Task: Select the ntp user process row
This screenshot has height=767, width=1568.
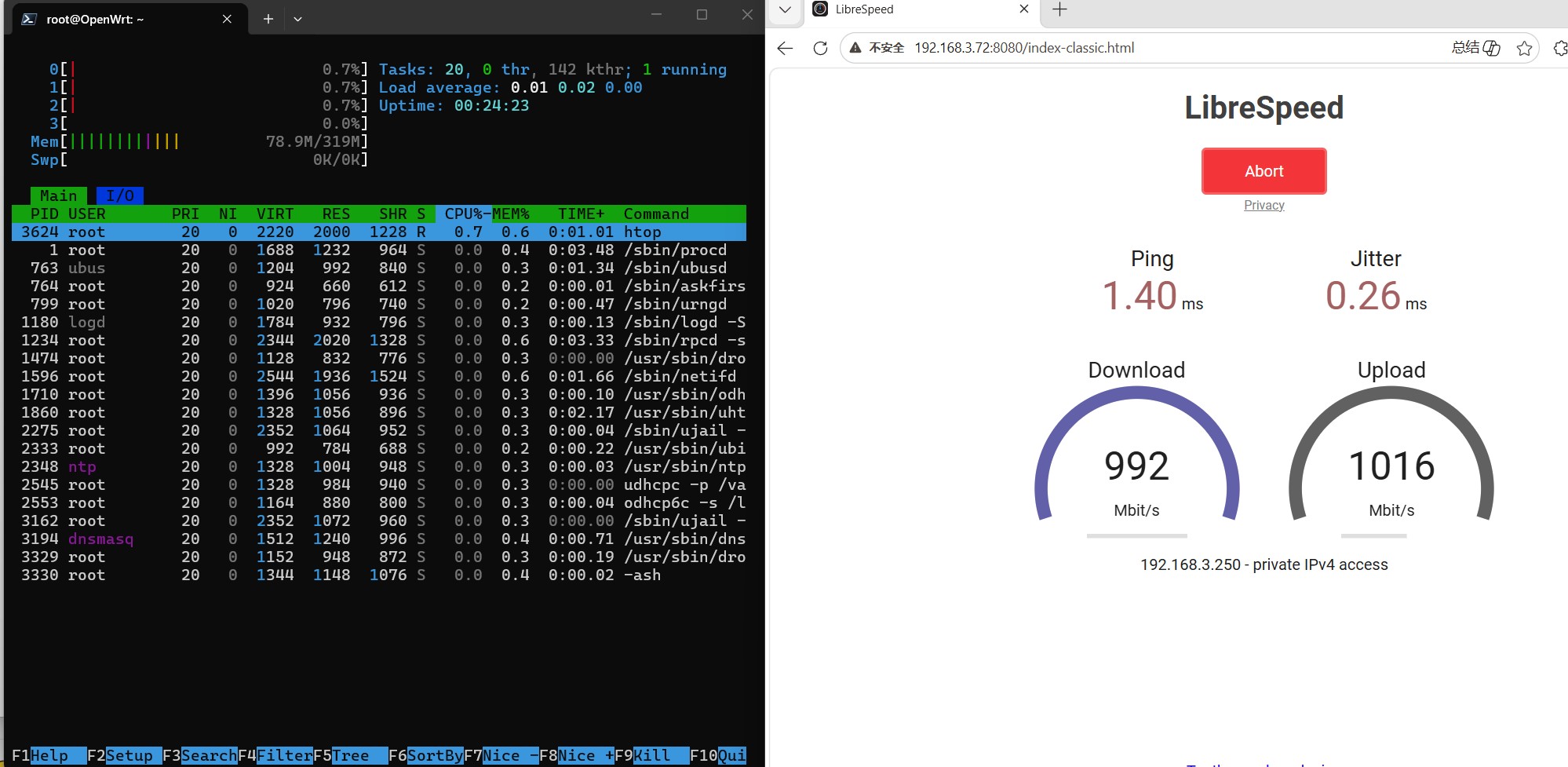Action: click(x=379, y=466)
